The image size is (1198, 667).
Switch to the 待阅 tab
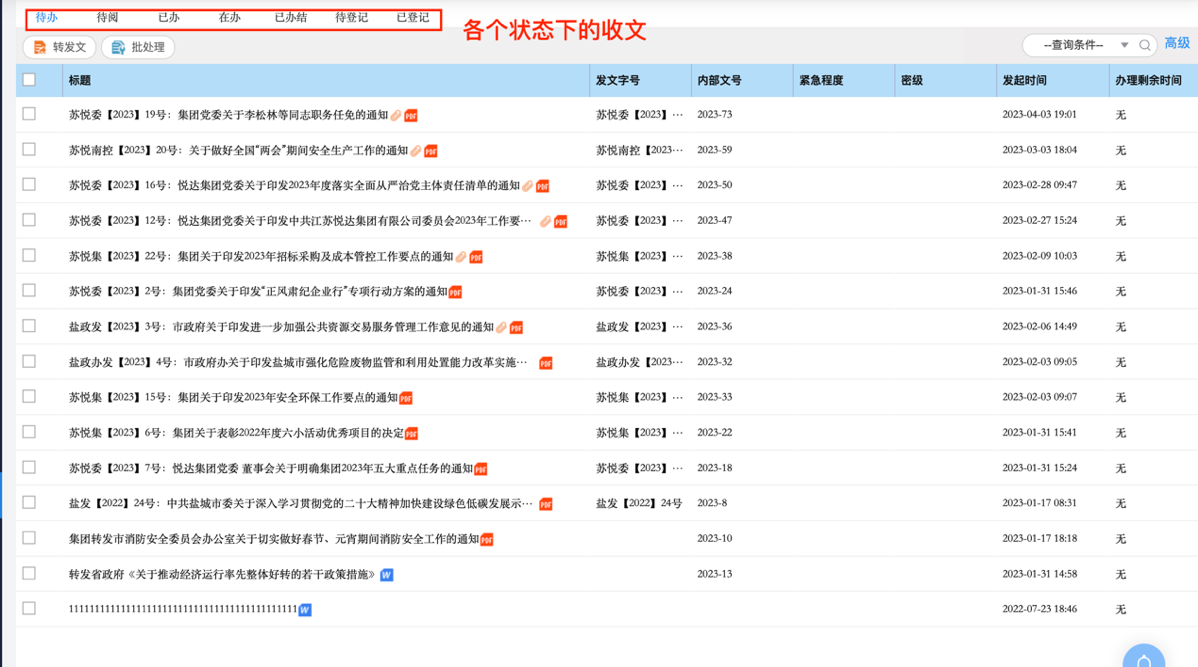point(107,18)
